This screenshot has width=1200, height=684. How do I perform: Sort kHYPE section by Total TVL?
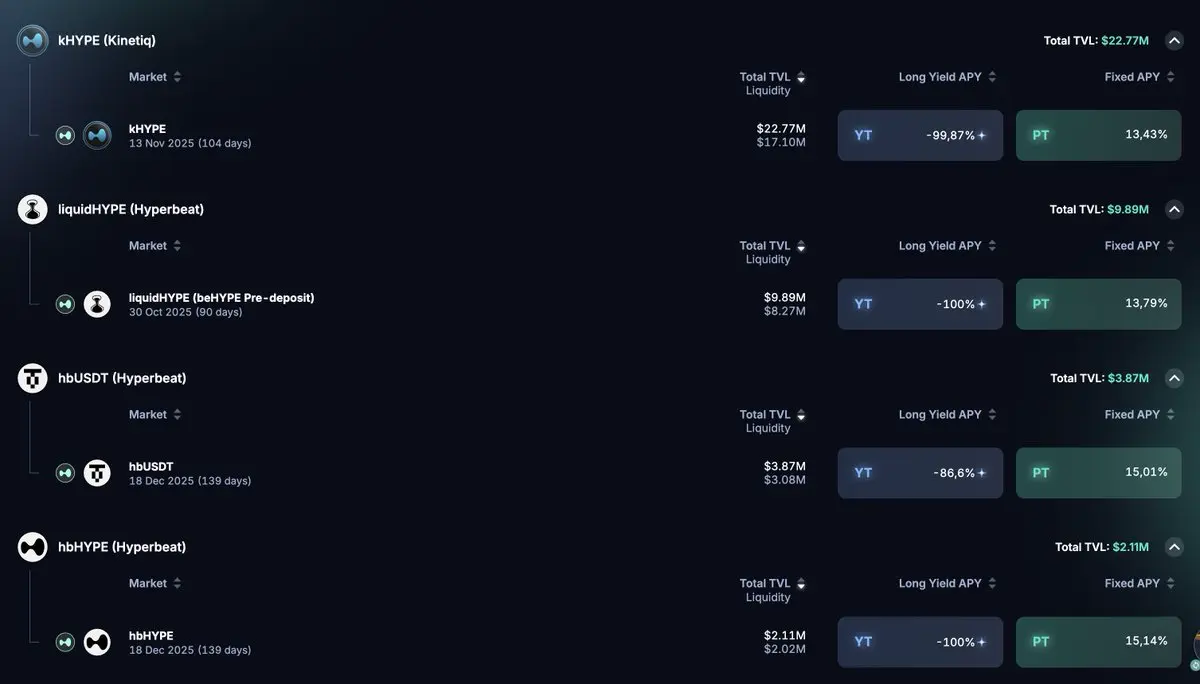[772, 77]
